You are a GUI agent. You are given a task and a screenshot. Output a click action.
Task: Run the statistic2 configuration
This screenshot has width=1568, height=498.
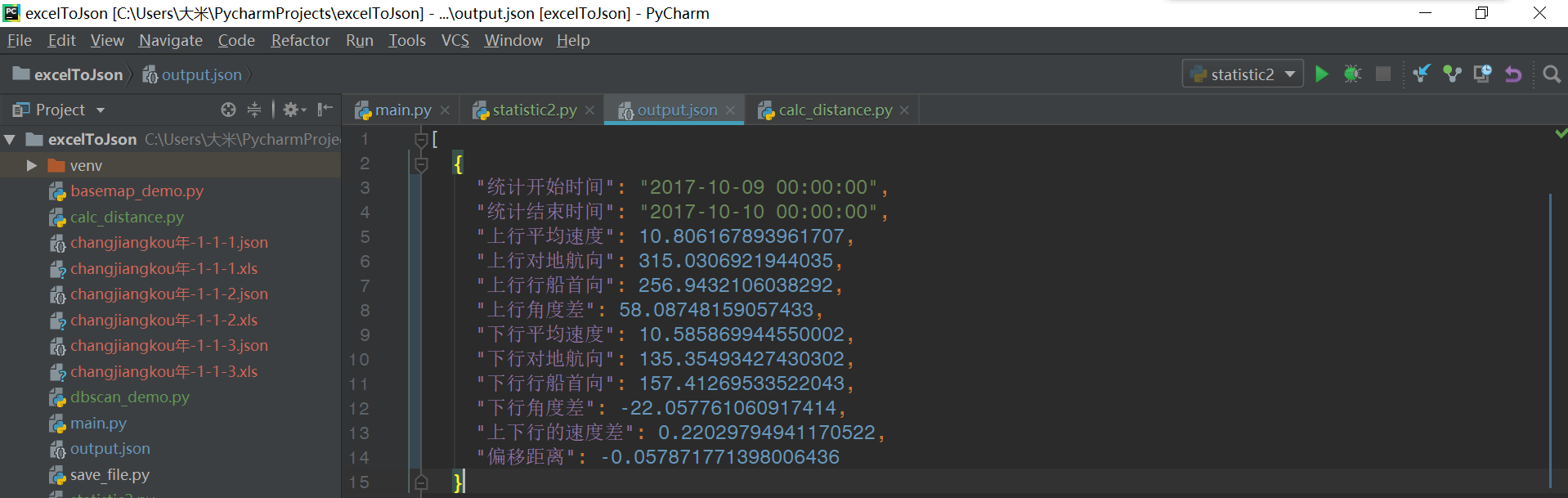pos(1321,74)
